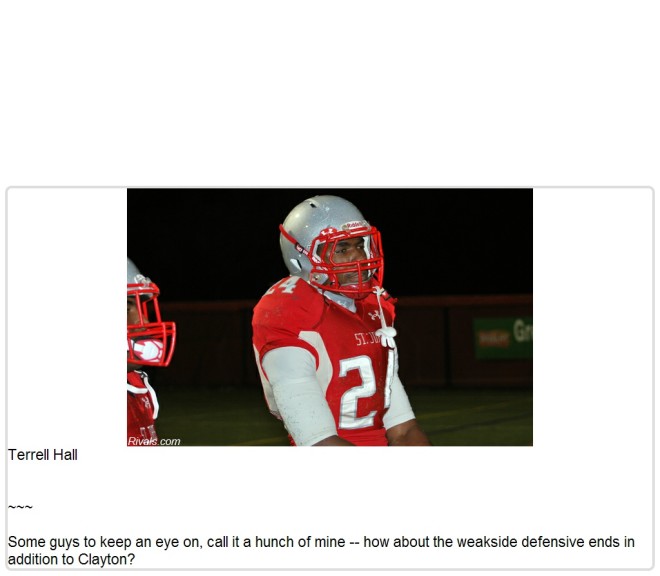Click the Riddell logo on the helmet front
660x576 pixels.
point(354,225)
